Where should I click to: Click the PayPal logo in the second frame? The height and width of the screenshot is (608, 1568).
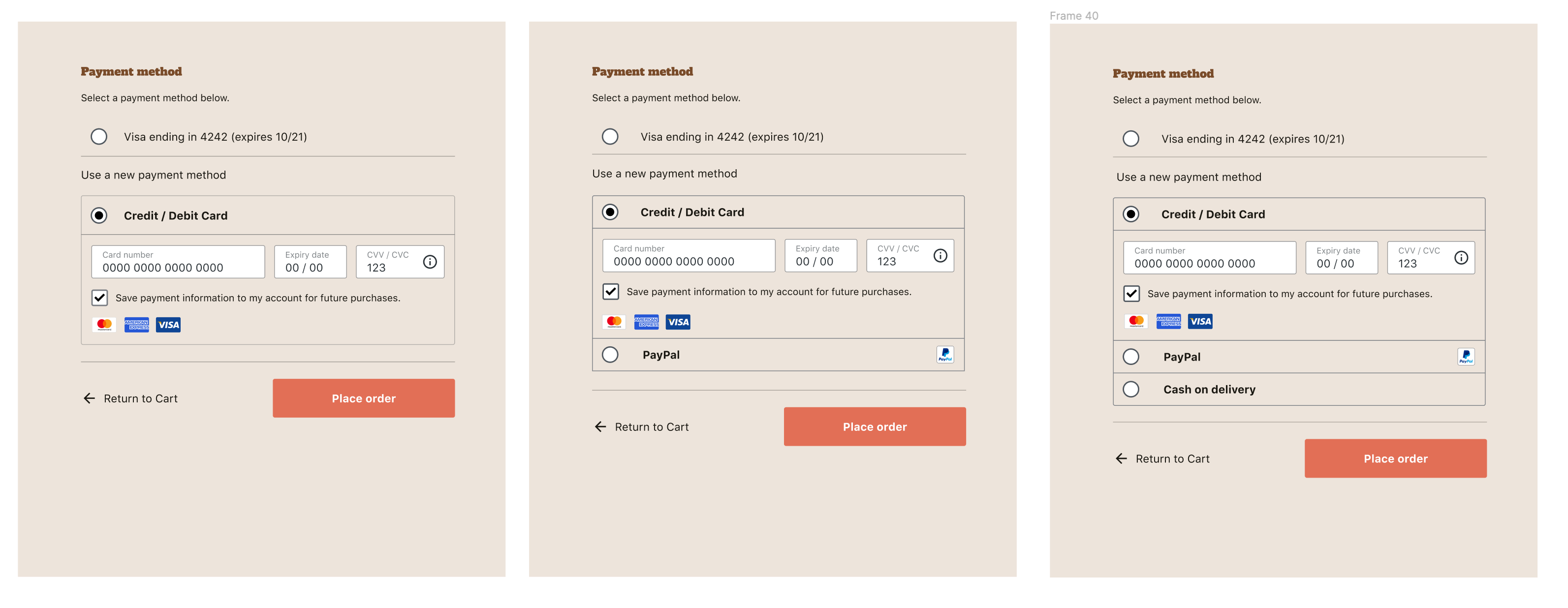pyautogui.click(x=945, y=354)
